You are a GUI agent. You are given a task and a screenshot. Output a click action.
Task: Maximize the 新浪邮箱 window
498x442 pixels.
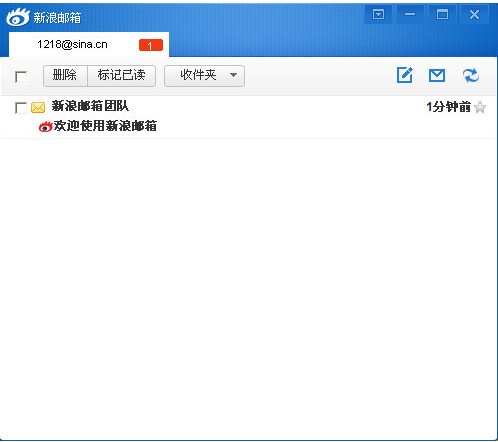coord(442,14)
